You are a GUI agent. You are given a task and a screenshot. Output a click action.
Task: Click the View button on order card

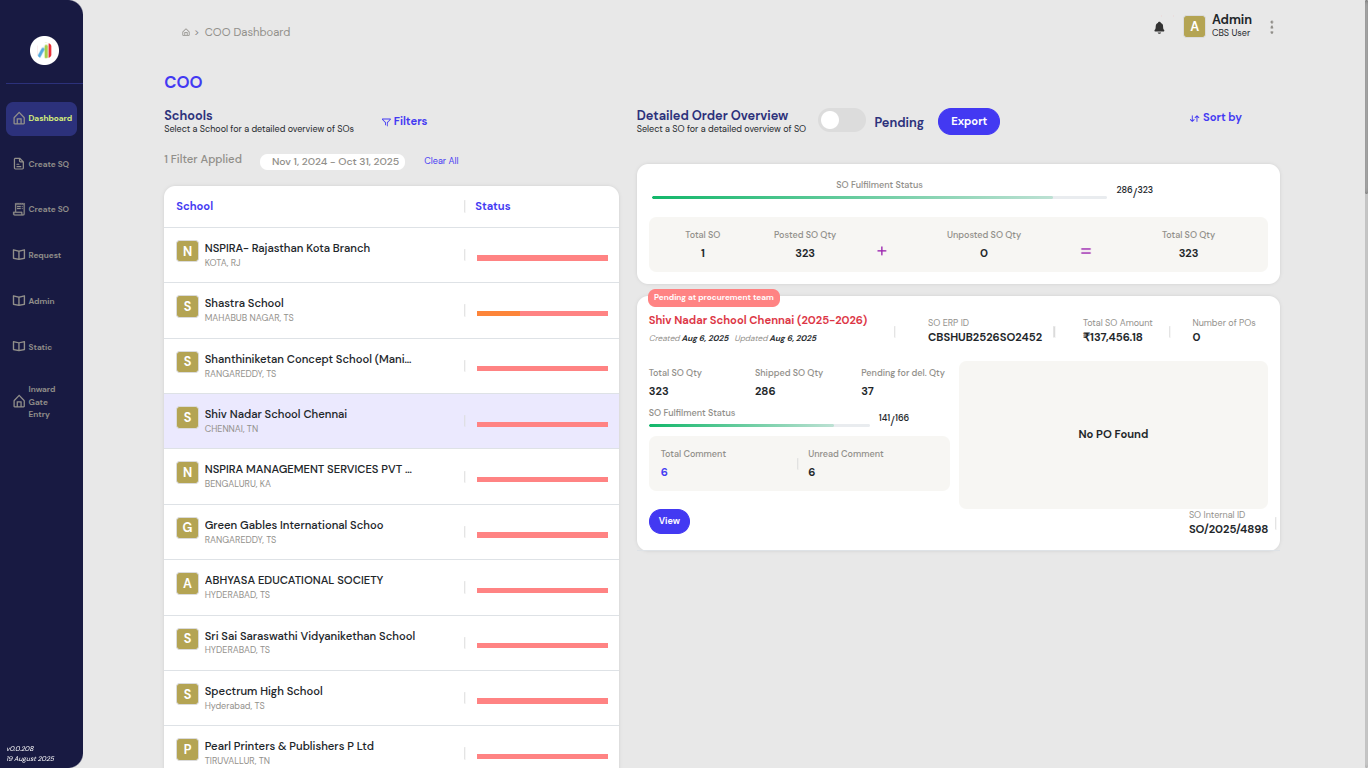coord(669,521)
